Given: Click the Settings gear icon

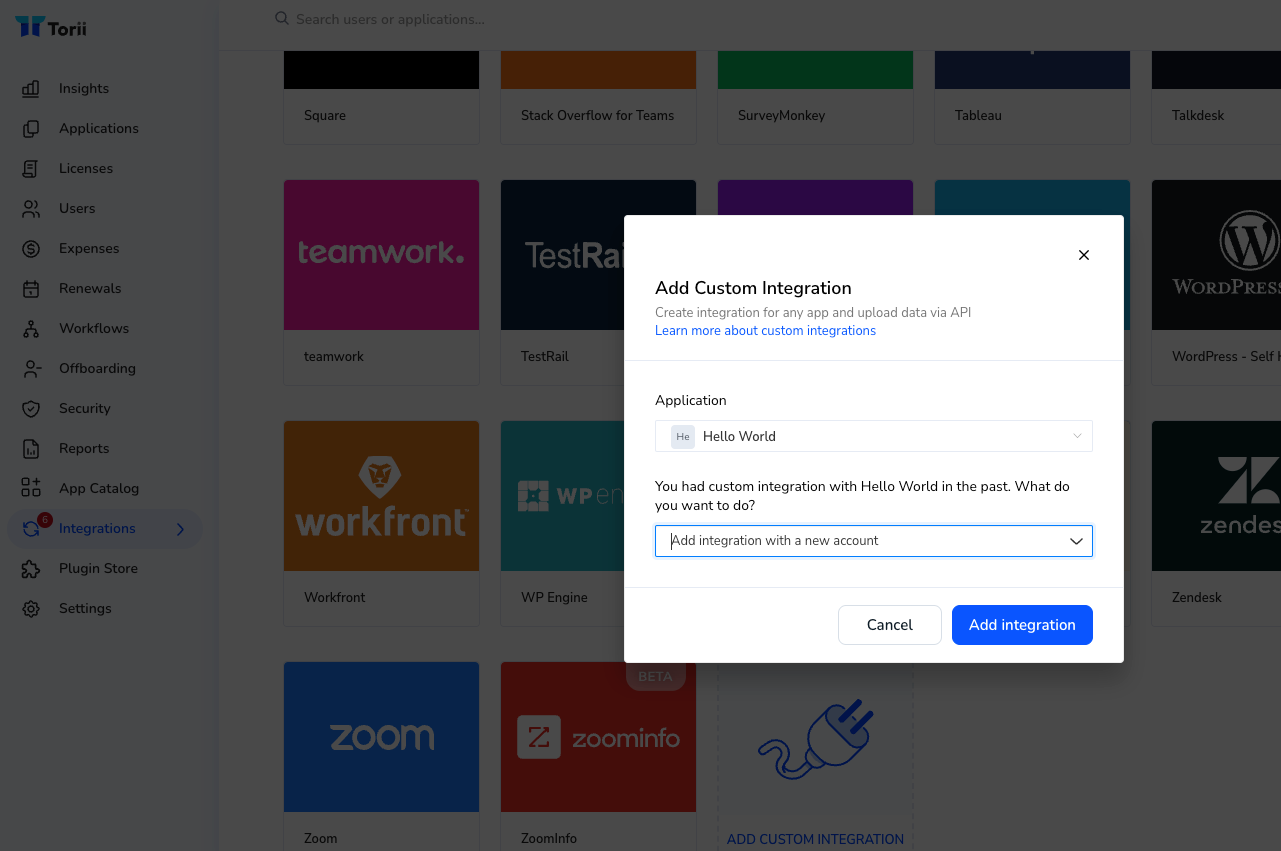Looking at the screenshot, I should [x=31, y=608].
